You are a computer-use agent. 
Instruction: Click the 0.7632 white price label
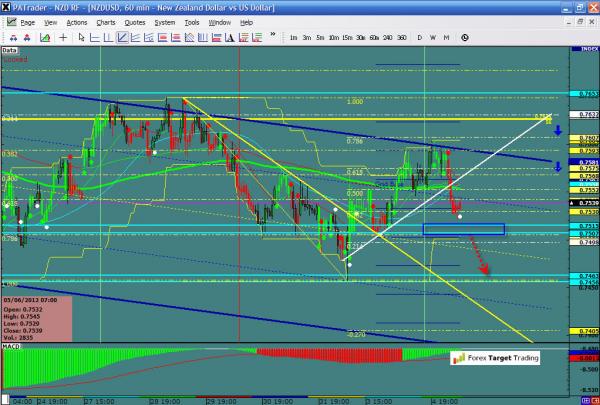pos(585,114)
